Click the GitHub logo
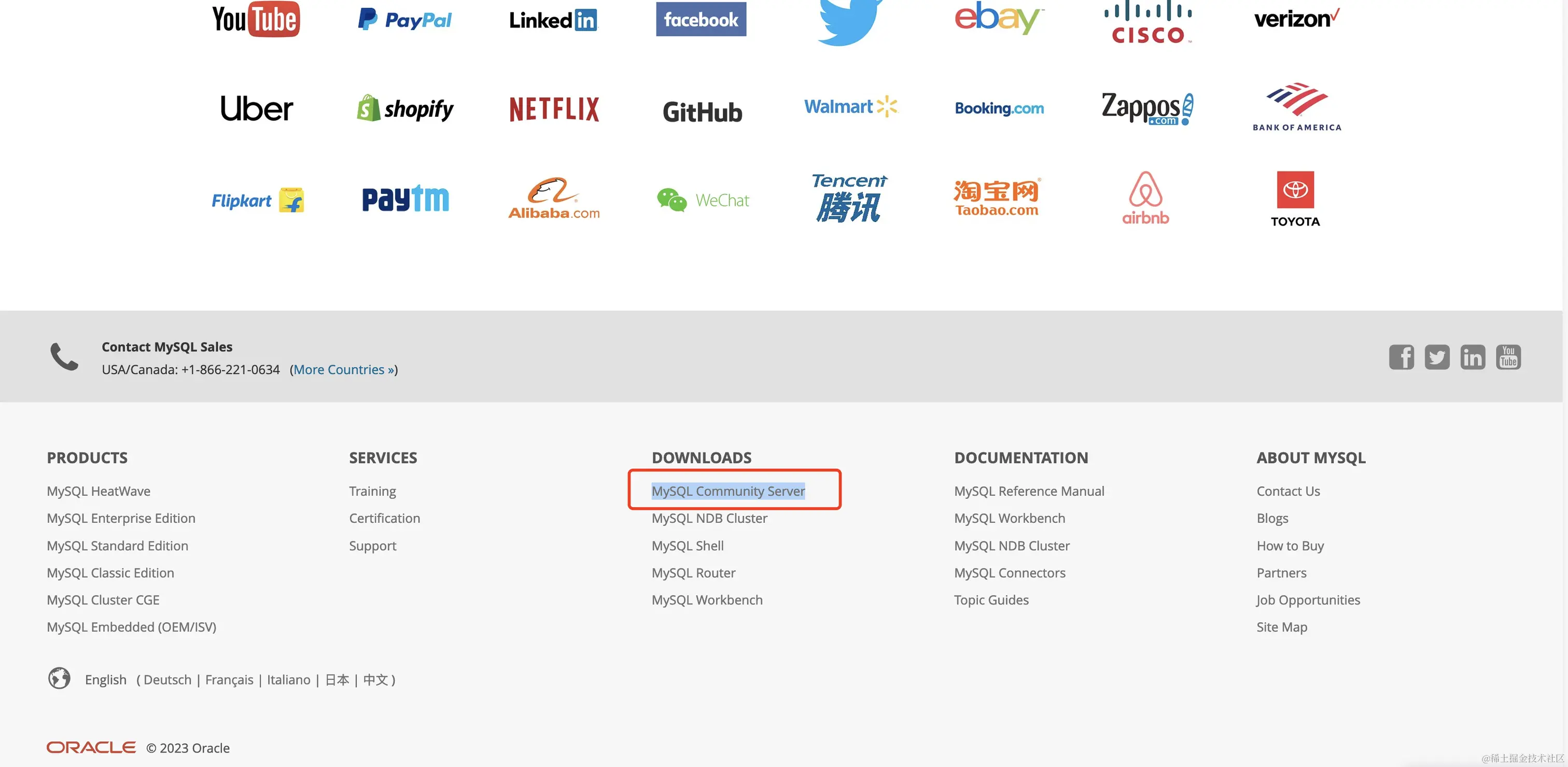The height and width of the screenshot is (767, 1568). point(702,112)
